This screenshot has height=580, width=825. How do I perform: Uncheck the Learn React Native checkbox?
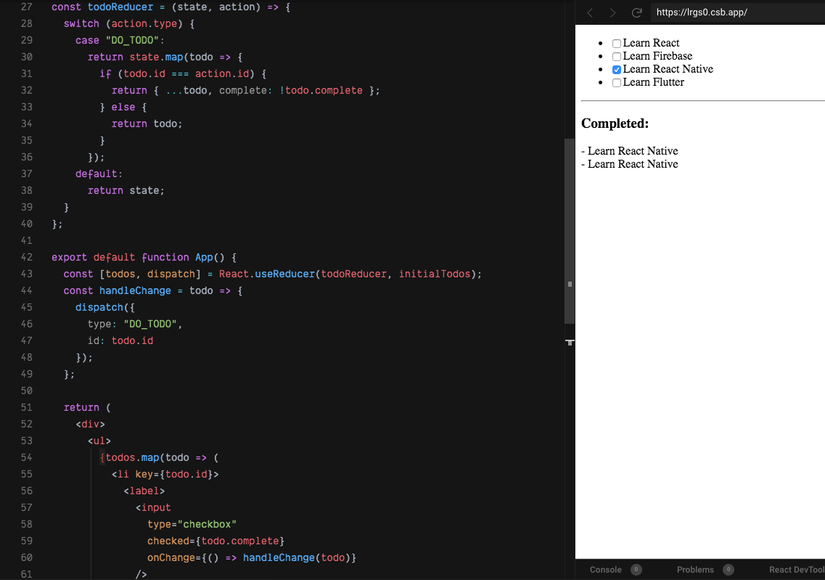click(616, 69)
